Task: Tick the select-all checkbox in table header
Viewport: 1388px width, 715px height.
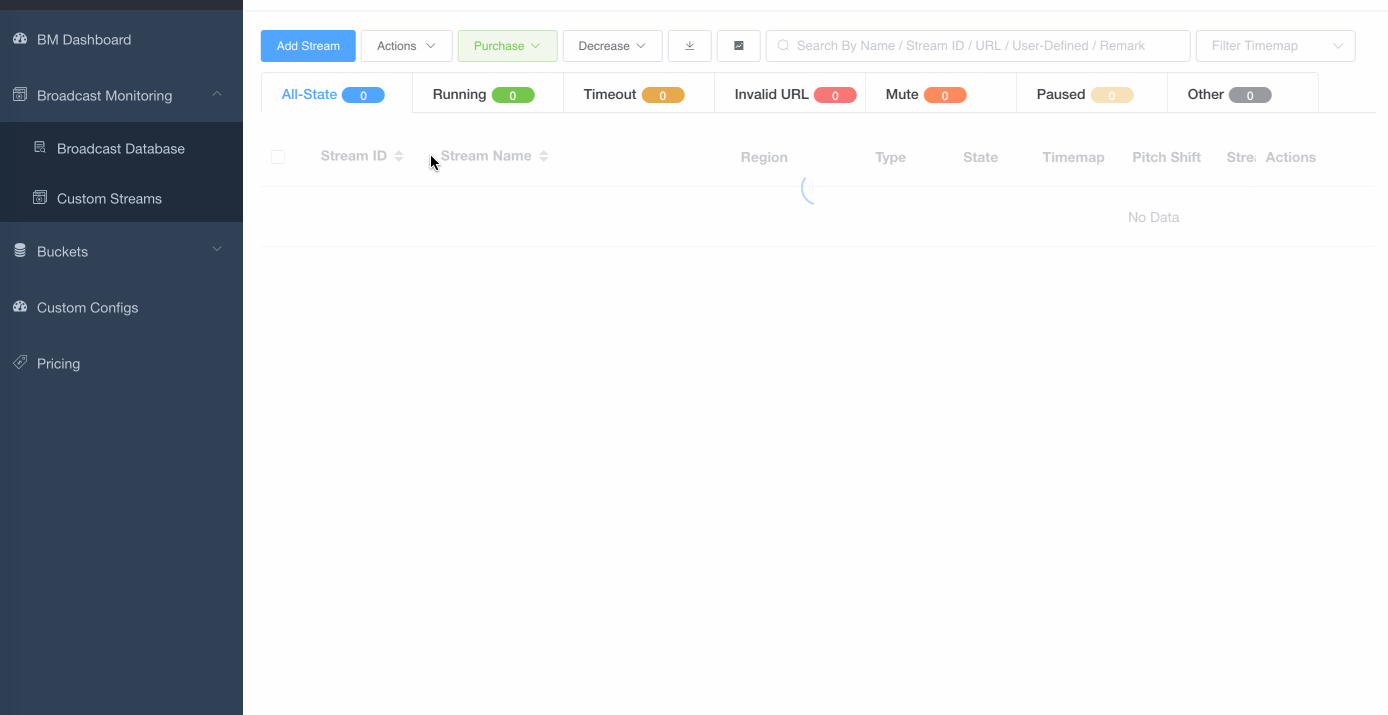Action: point(278,157)
